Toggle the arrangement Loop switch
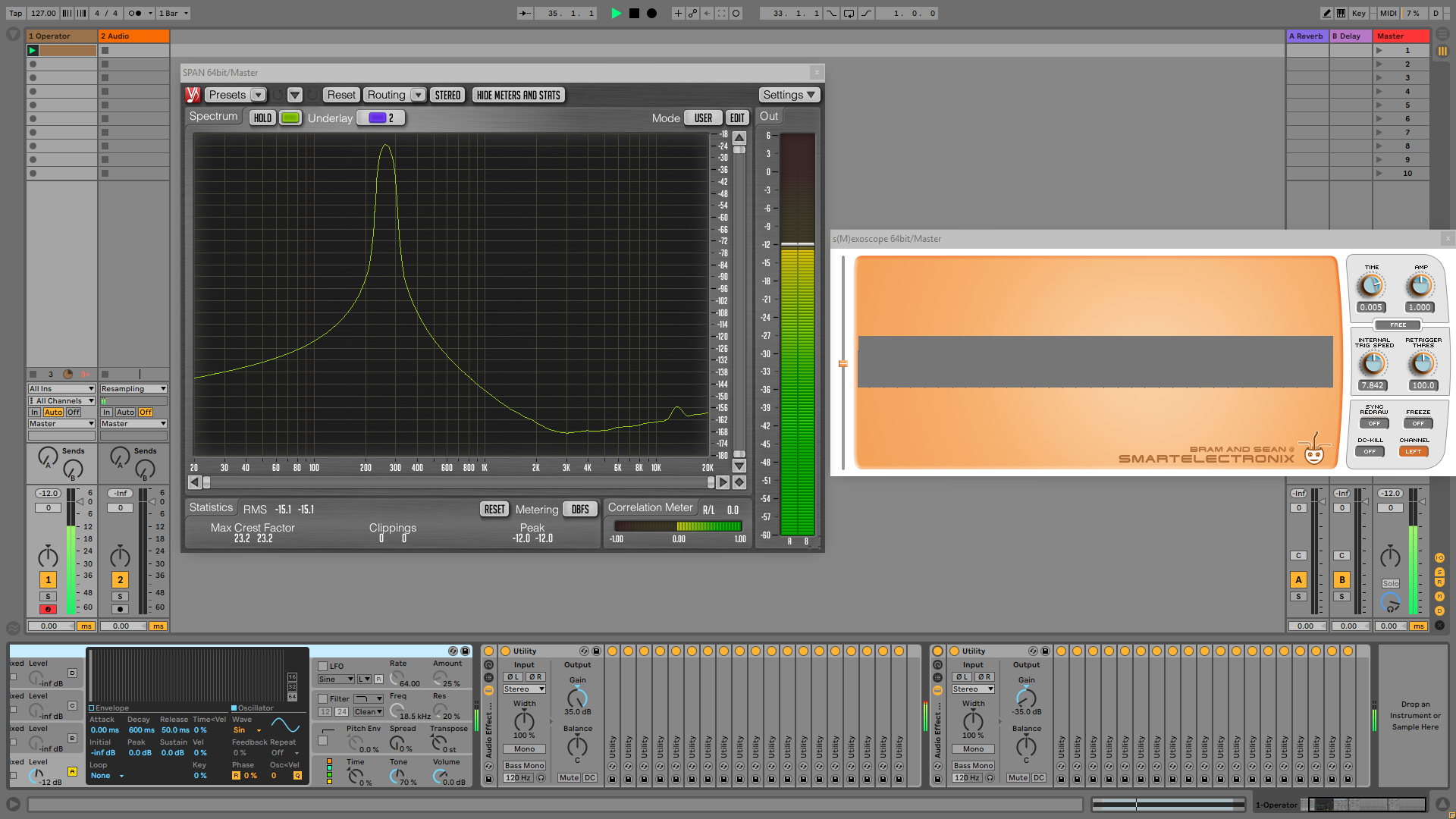The image size is (1456, 819). coord(849,13)
